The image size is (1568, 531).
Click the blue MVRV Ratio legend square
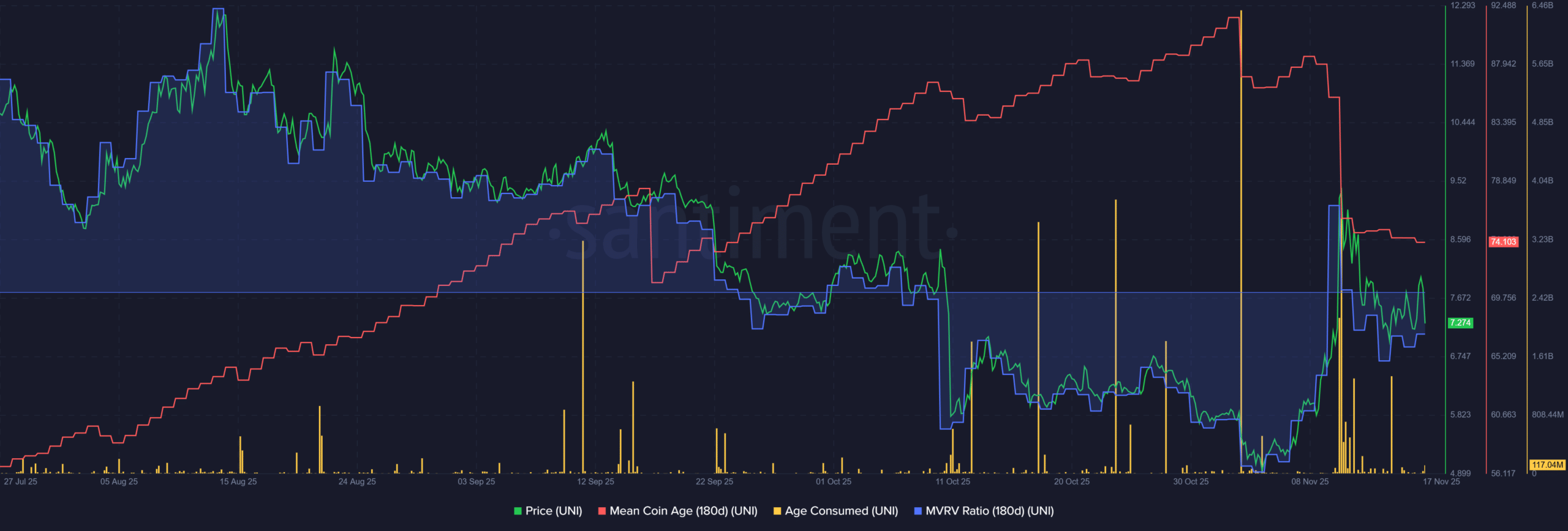[918, 511]
